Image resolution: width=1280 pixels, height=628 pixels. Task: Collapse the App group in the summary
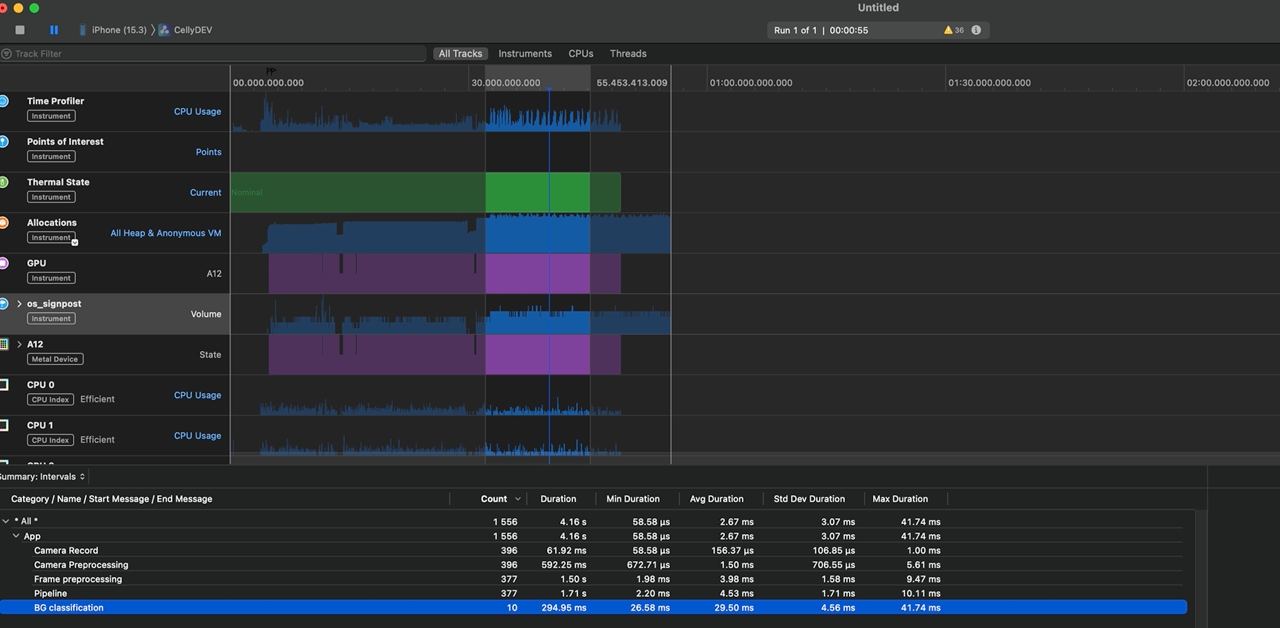(16, 535)
